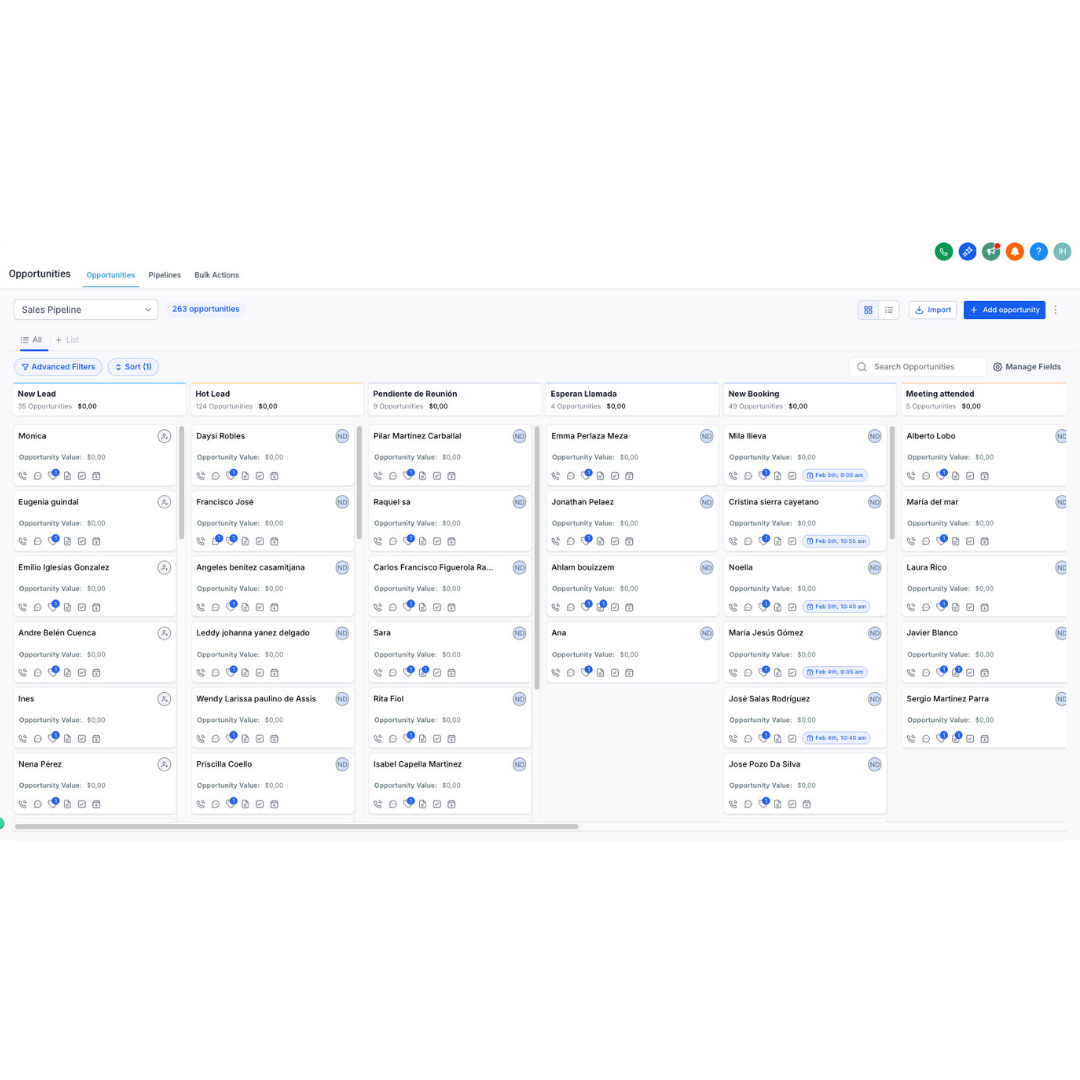
Task: Open the blue AI assistant sparkle icon
Action: click(968, 251)
